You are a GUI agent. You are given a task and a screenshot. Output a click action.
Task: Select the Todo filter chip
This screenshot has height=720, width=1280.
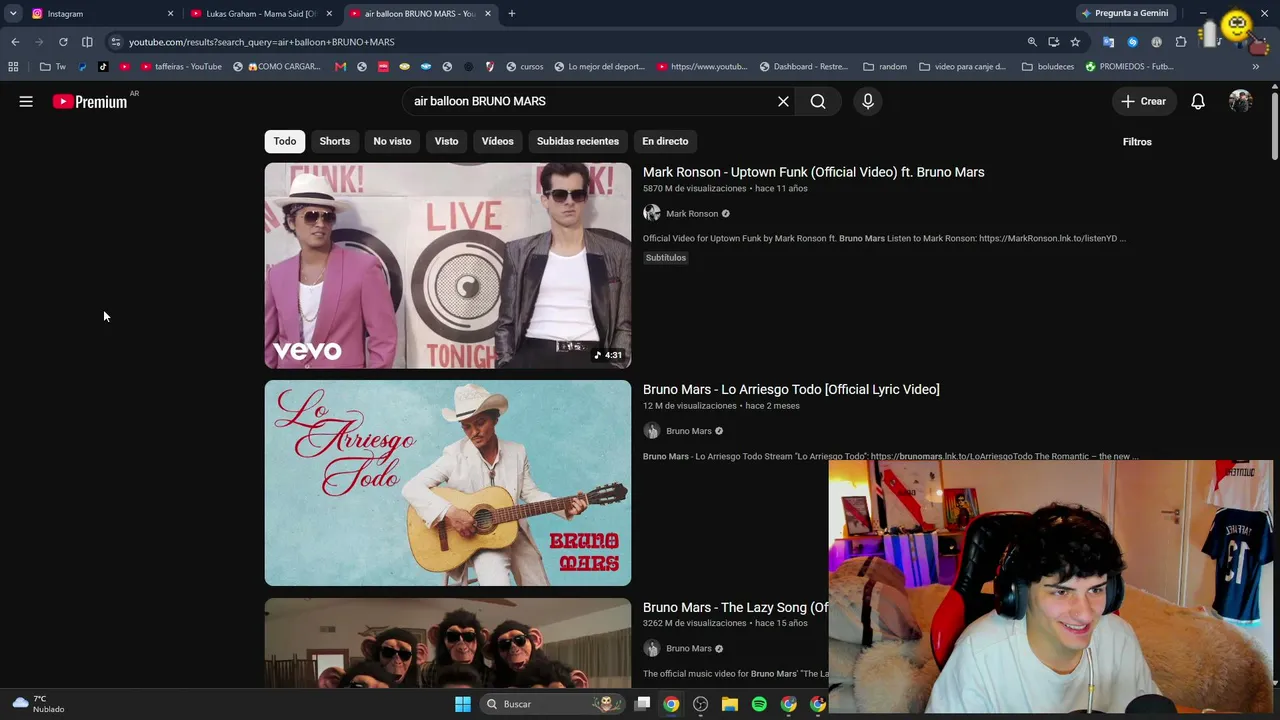(285, 141)
